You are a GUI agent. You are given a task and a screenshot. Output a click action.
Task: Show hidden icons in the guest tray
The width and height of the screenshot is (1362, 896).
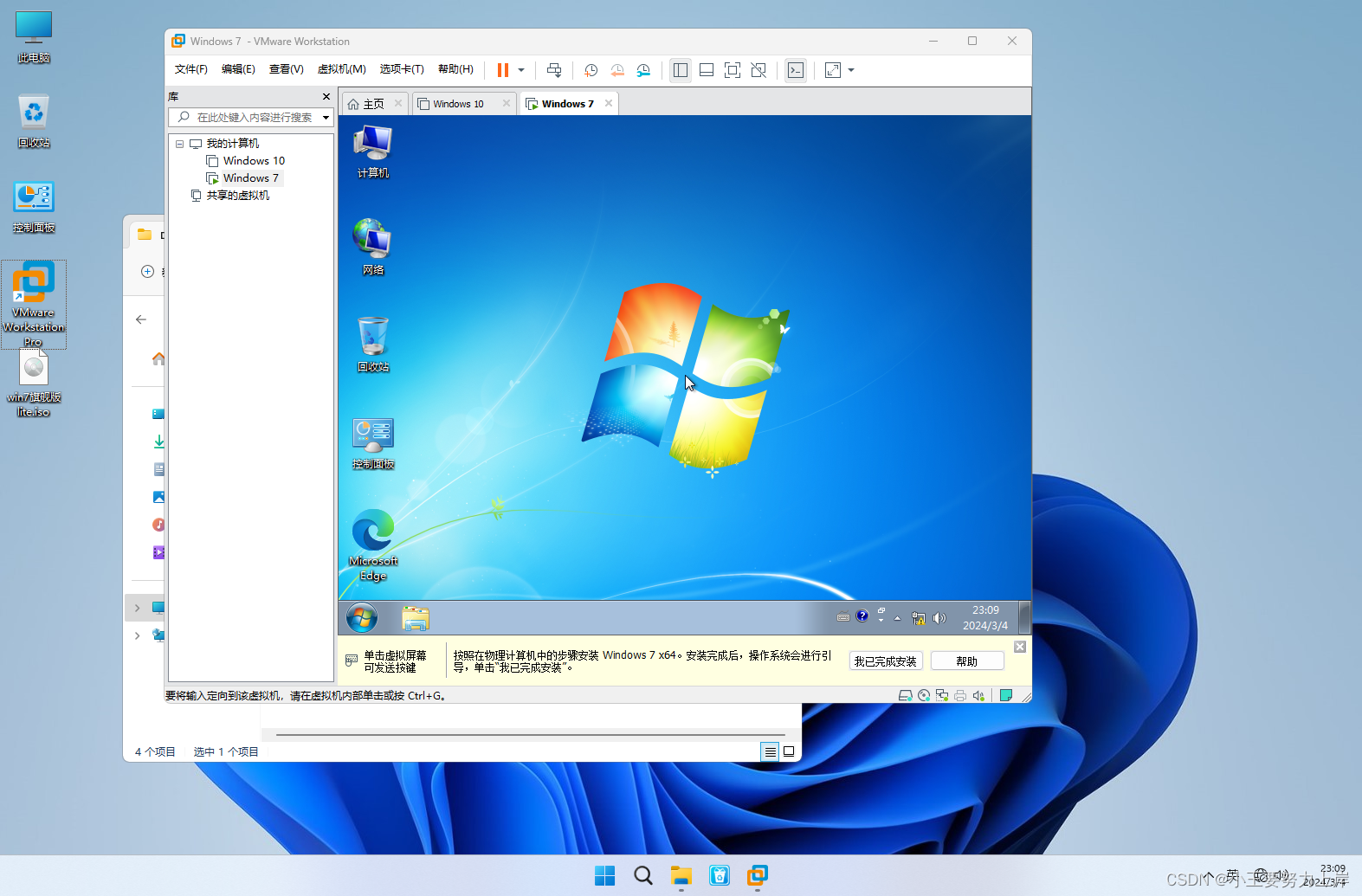(898, 618)
